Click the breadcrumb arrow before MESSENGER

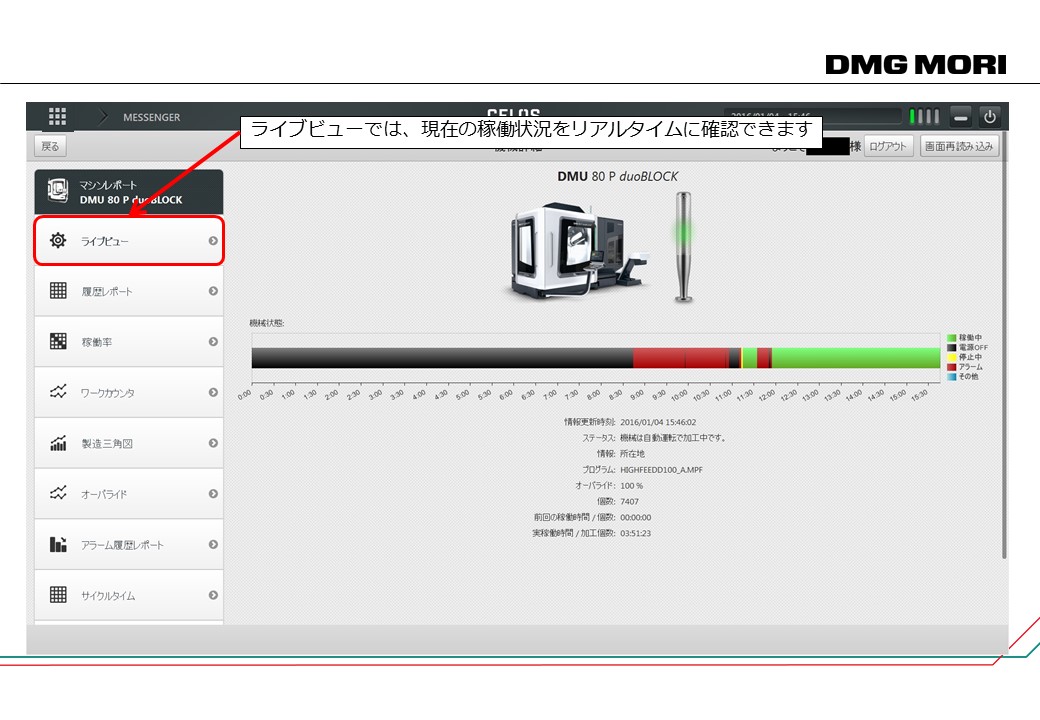103,117
